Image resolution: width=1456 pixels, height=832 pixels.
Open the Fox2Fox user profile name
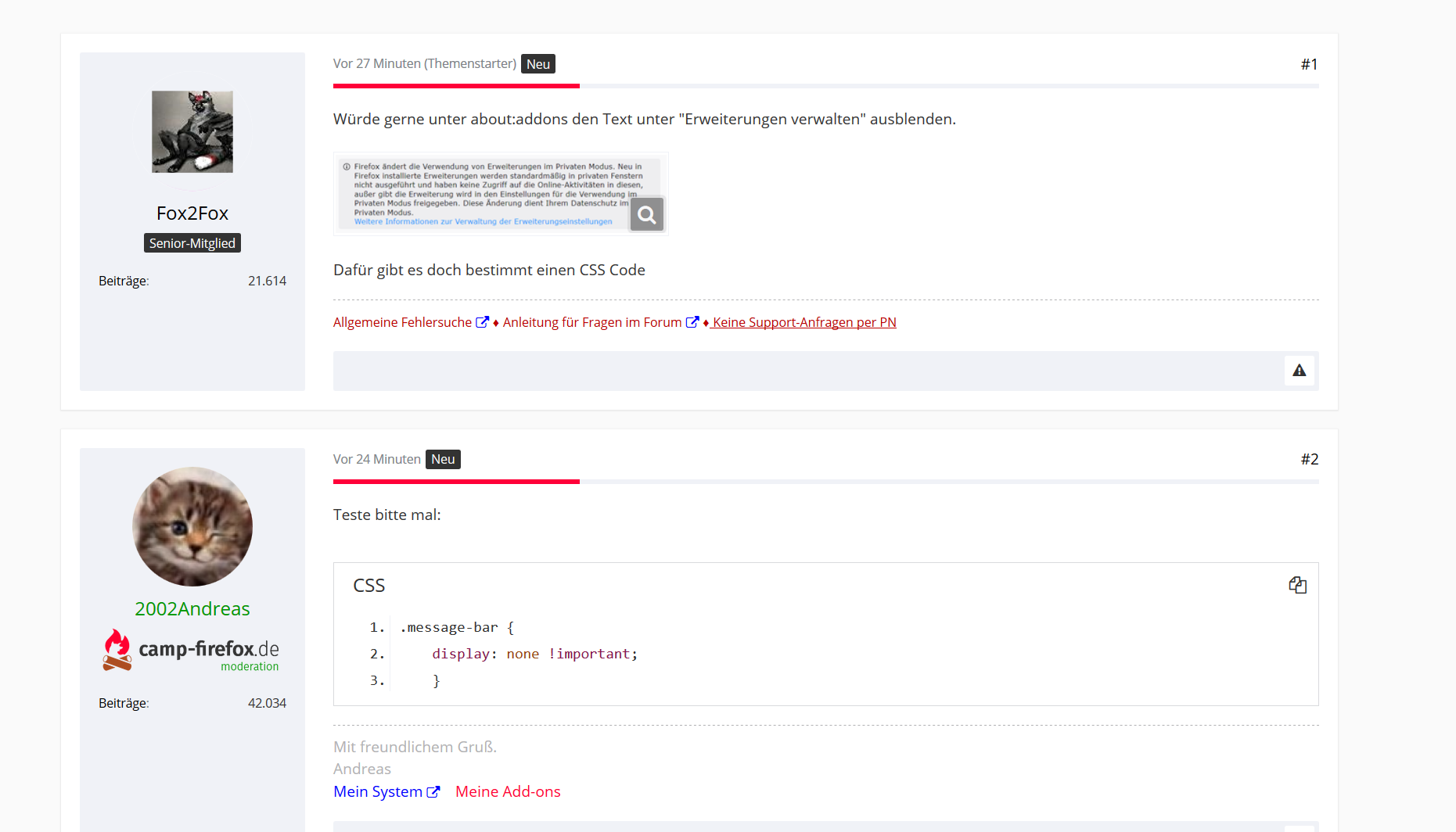(192, 213)
